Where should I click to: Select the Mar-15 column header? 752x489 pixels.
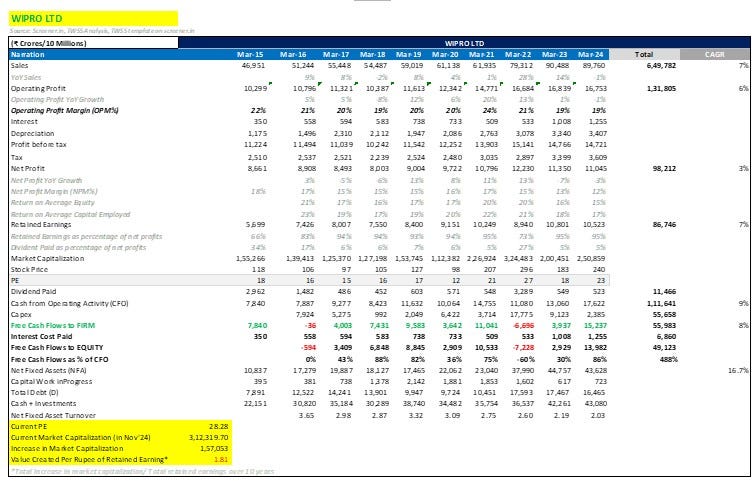coord(250,54)
